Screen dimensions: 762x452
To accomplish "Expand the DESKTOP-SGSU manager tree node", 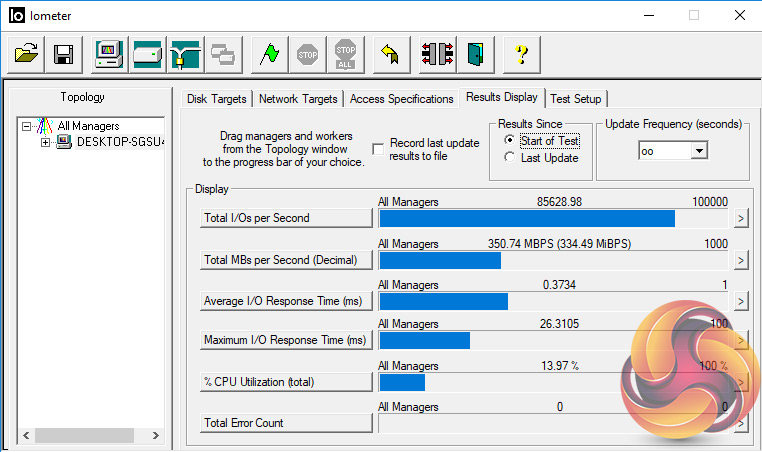I will click(x=45, y=142).
